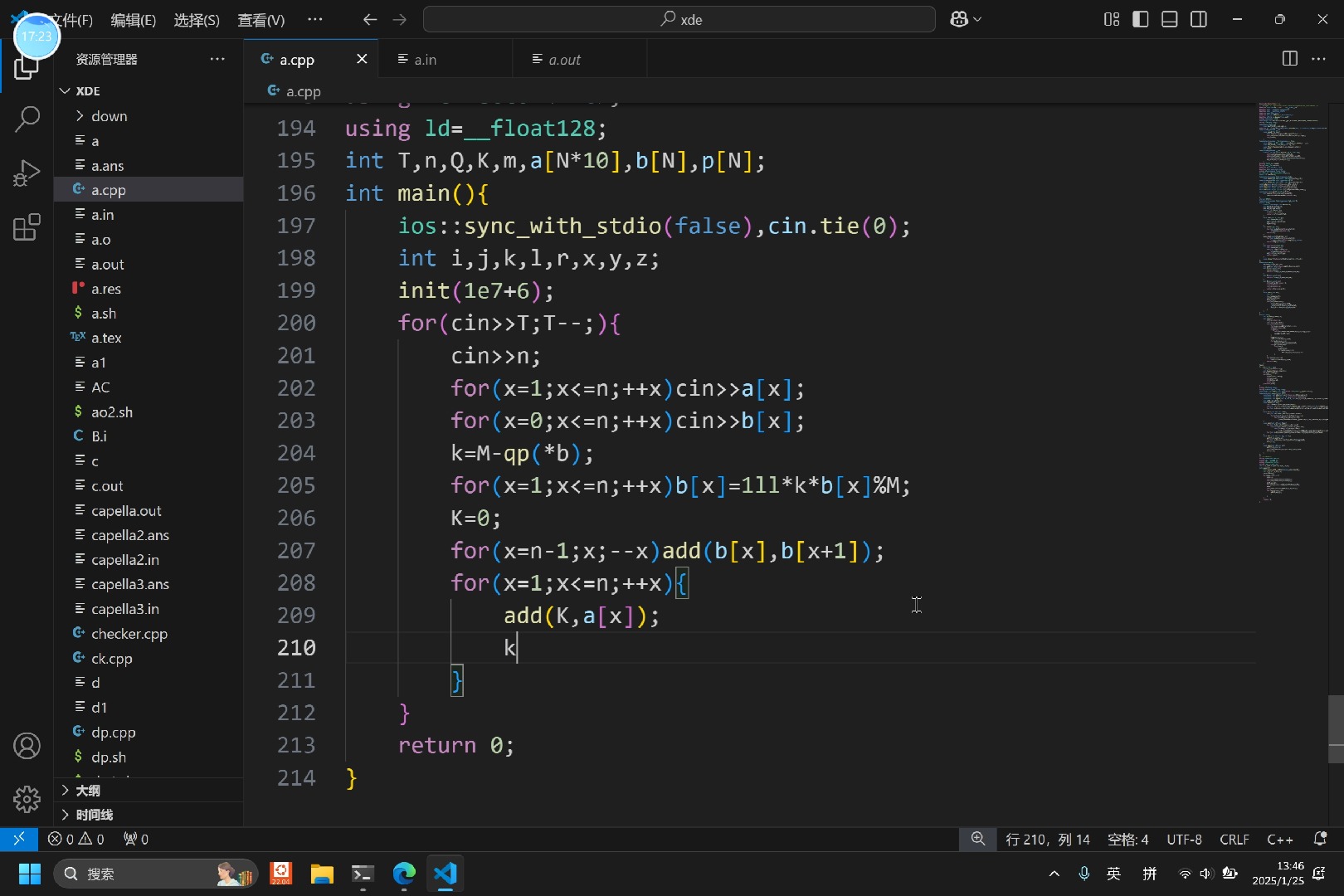This screenshot has height=896, width=1344.
Task: Open the Accounts menu icon
Action: point(27,747)
